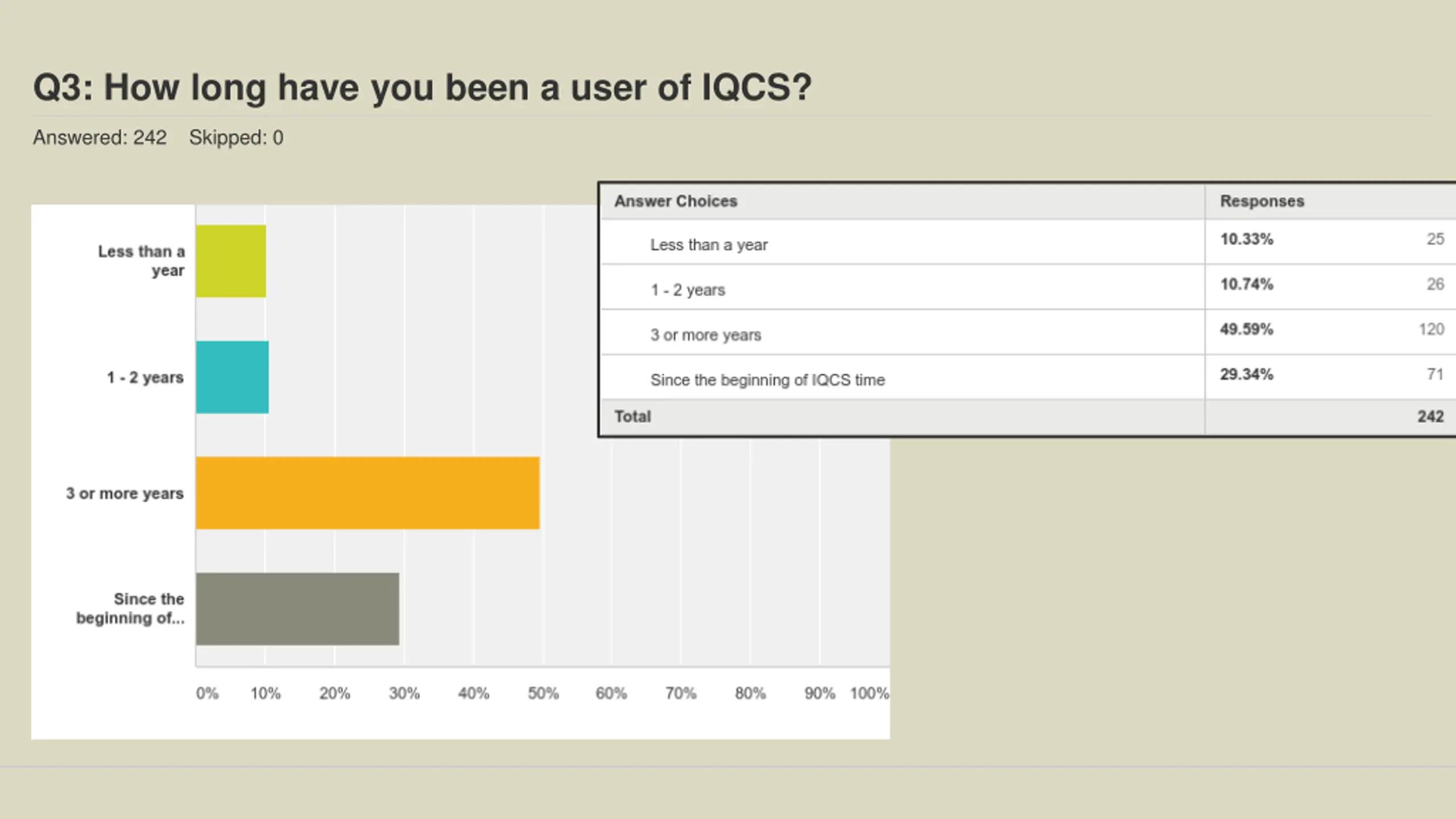
Task: Click the Q3 question title
Action: [422, 88]
